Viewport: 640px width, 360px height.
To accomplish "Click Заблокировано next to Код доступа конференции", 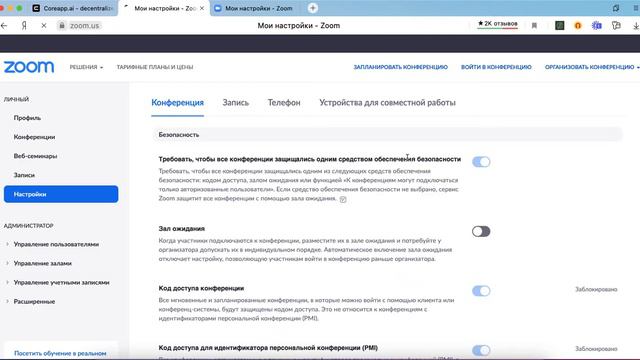I will (596, 289).
